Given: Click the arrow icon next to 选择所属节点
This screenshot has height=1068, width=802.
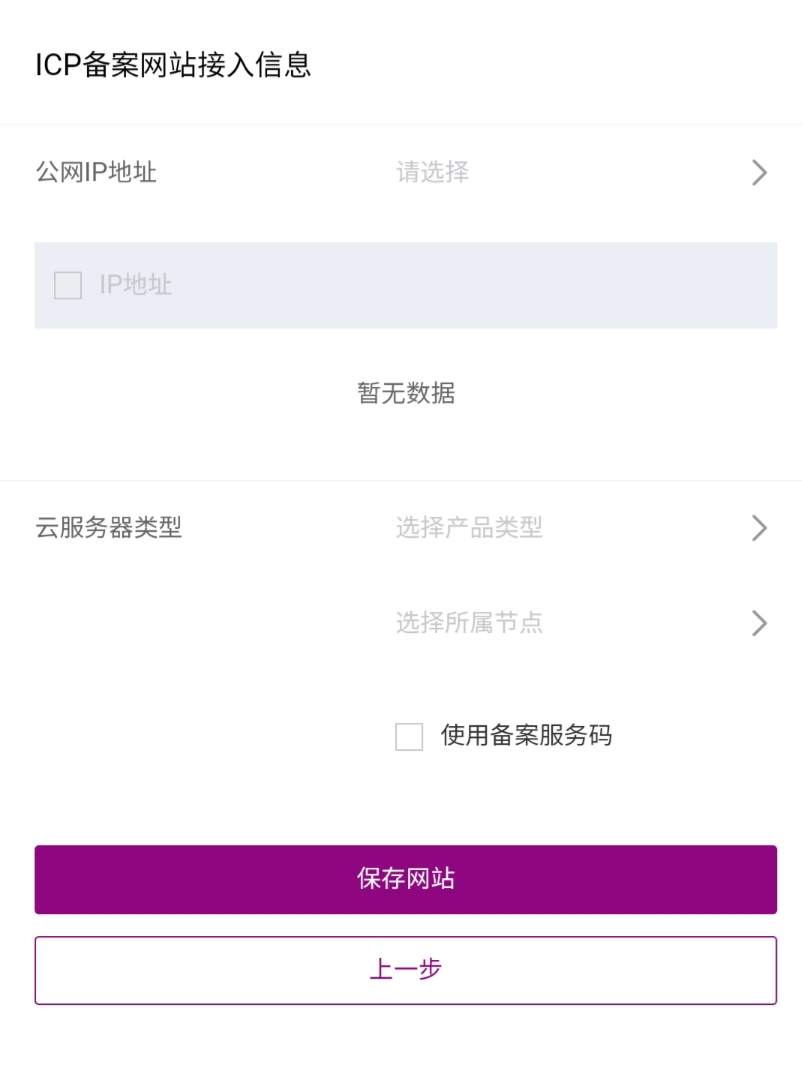Looking at the screenshot, I should pyautogui.click(x=759, y=624).
